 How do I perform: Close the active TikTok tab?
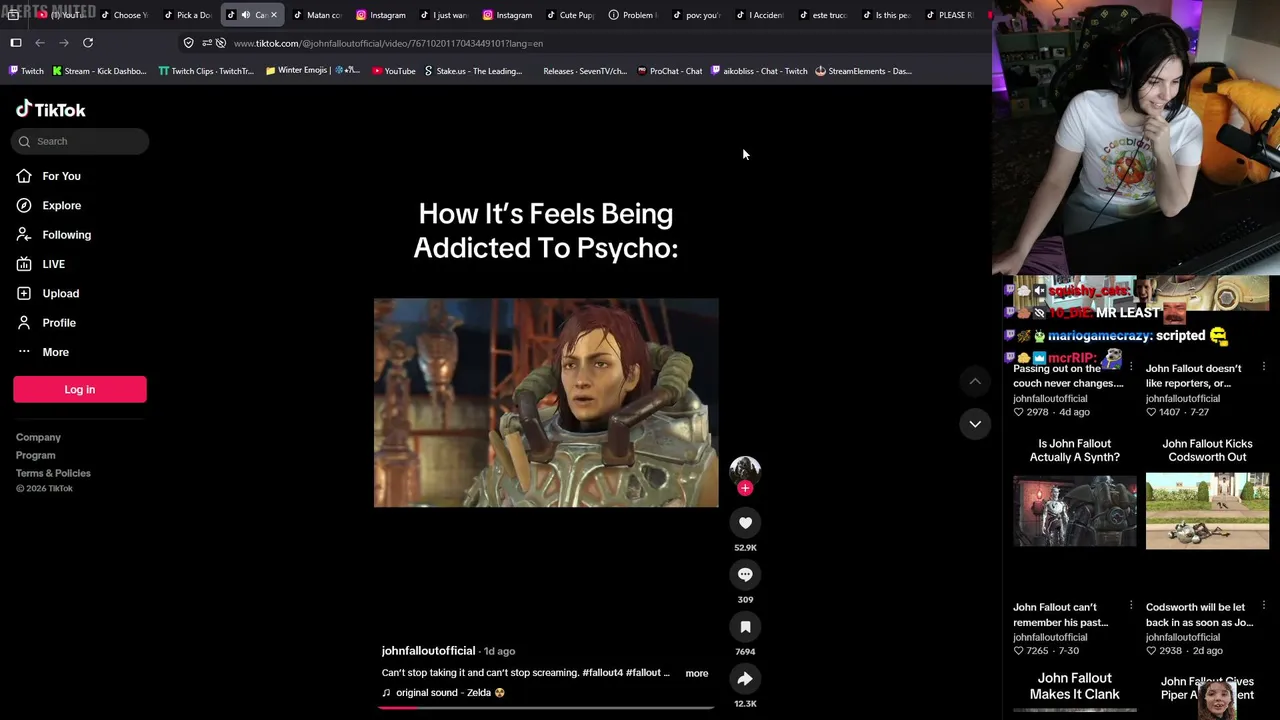[273, 15]
